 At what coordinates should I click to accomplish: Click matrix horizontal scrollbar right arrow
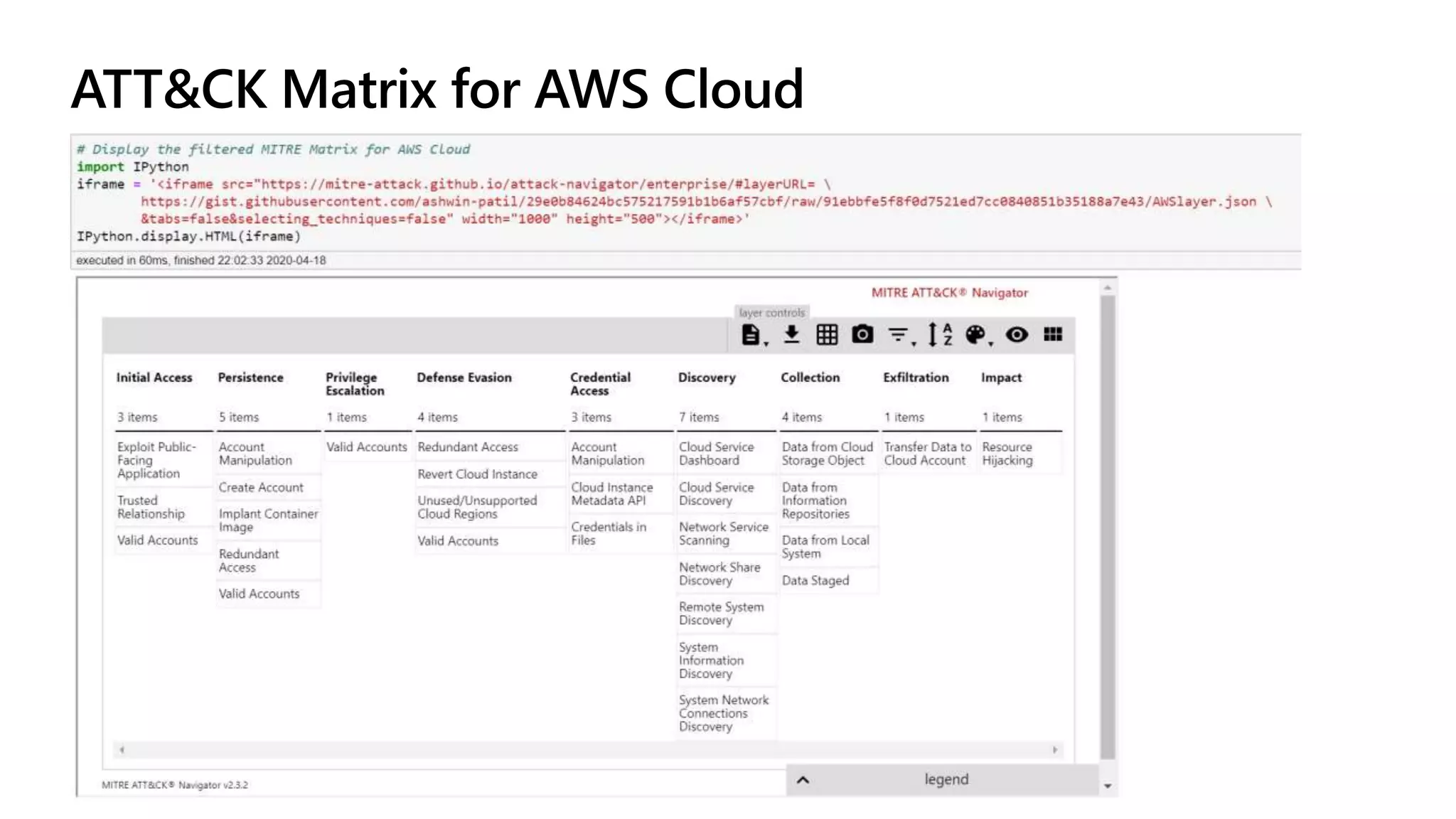[x=1054, y=749]
